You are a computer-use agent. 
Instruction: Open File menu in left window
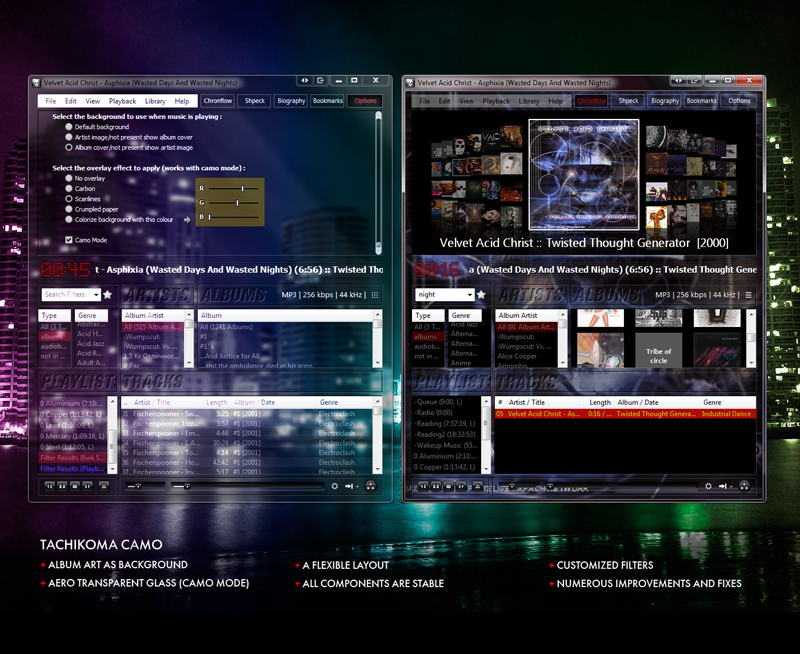51,101
